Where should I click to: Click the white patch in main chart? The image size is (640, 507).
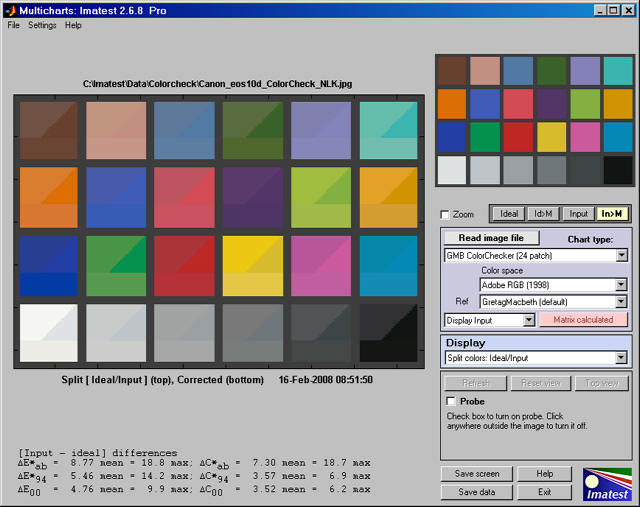click(x=49, y=333)
